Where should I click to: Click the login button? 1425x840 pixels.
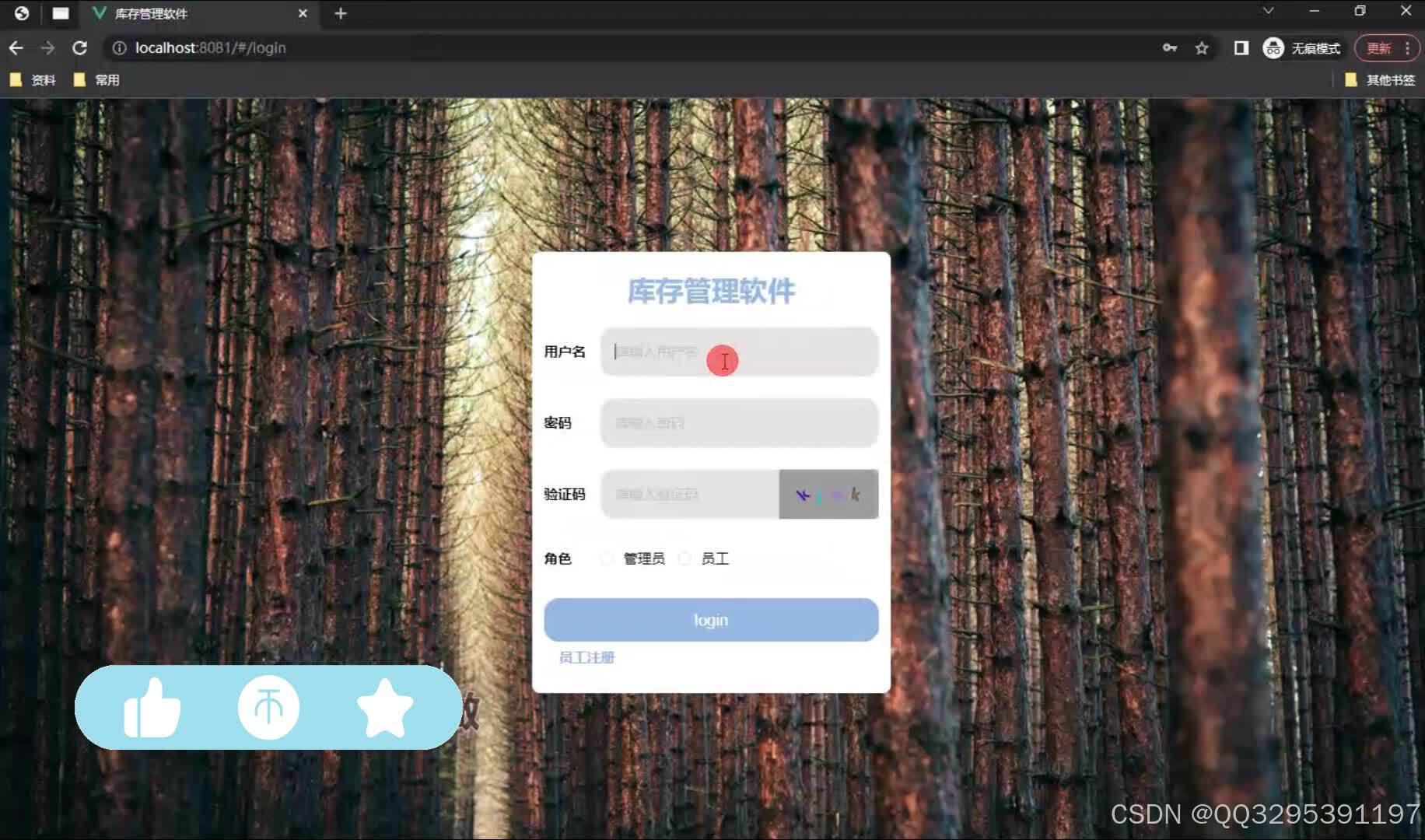tap(712, 620)
